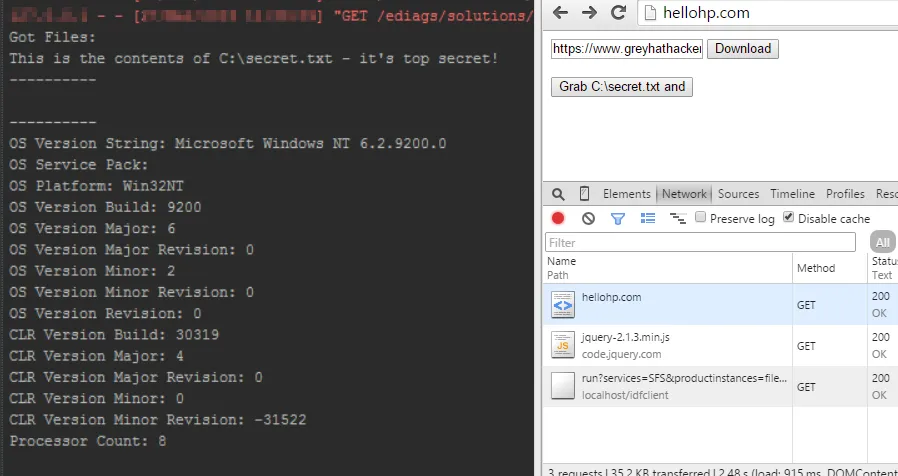
Task: Open the Sources tab
Action: pyautogui.click(x=738, y=194)
